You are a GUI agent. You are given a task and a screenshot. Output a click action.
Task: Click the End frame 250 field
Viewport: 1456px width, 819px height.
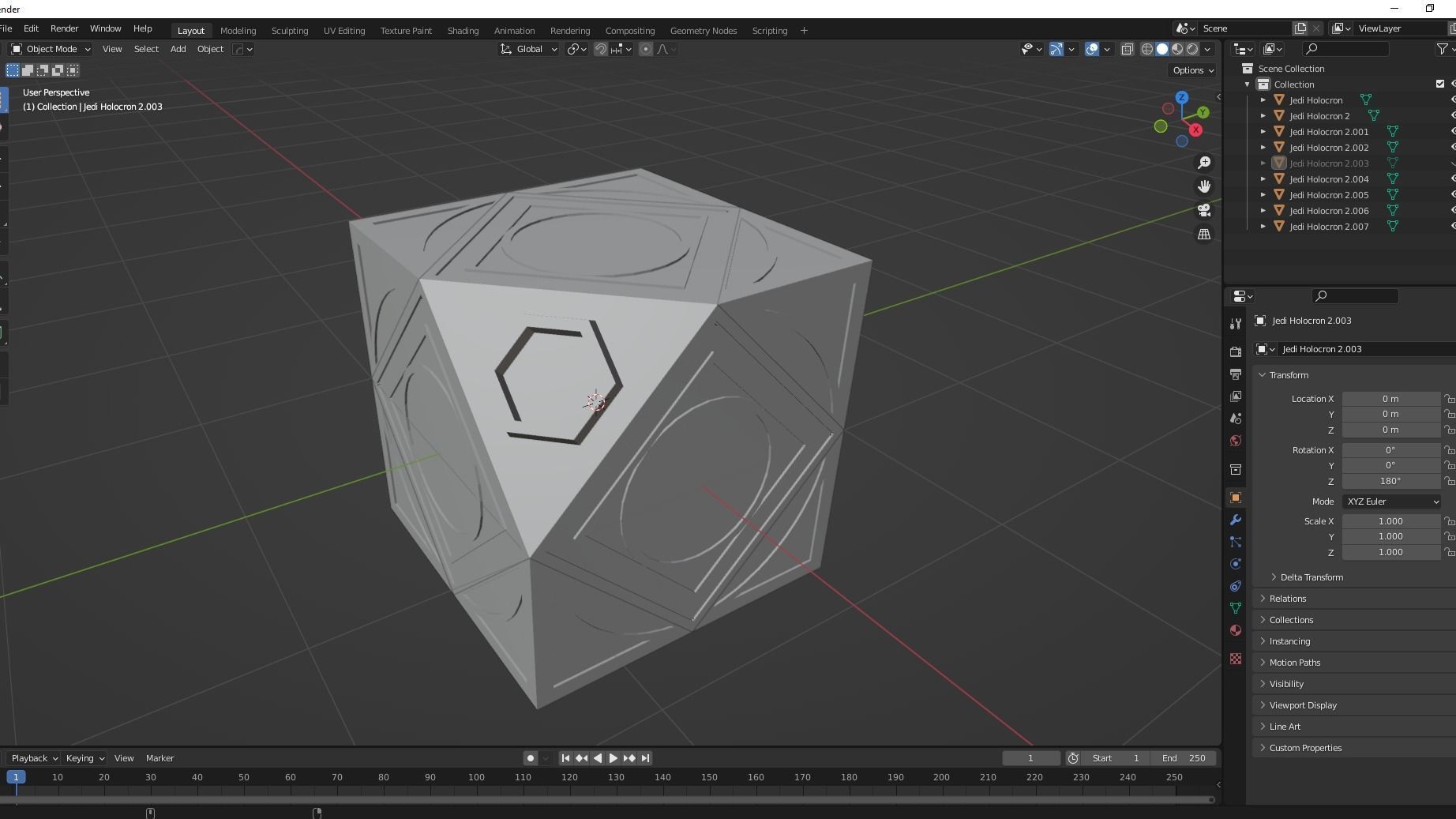pyautogui.click(x=1183, y=758)
